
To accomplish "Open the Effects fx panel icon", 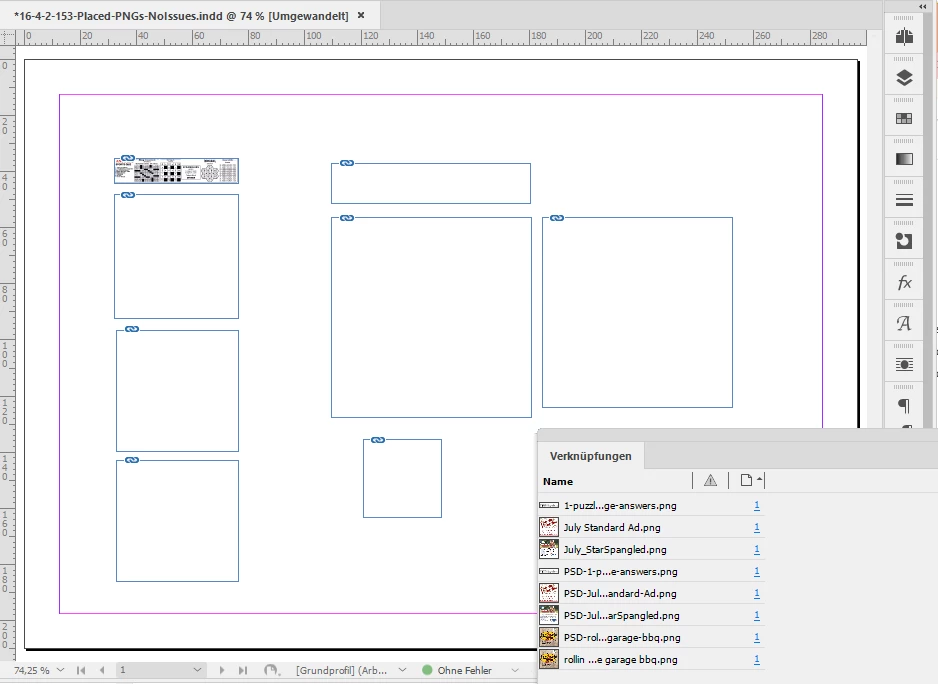I will pos(904,282).
